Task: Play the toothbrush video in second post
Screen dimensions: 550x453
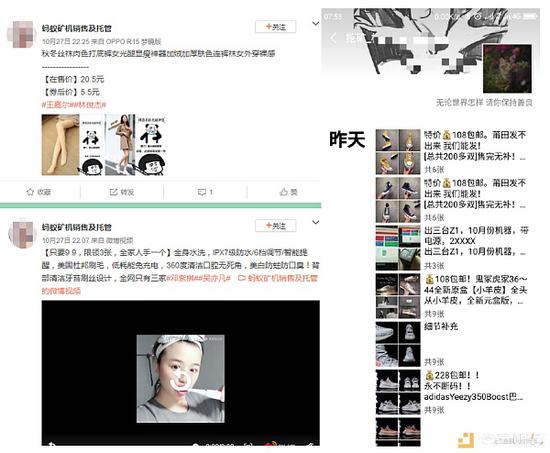Action: point(181,373)
